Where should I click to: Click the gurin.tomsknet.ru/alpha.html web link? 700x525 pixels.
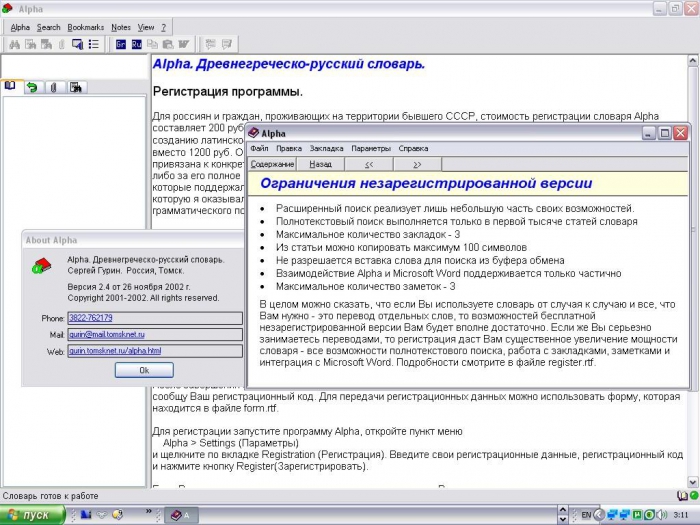(115, 351)
